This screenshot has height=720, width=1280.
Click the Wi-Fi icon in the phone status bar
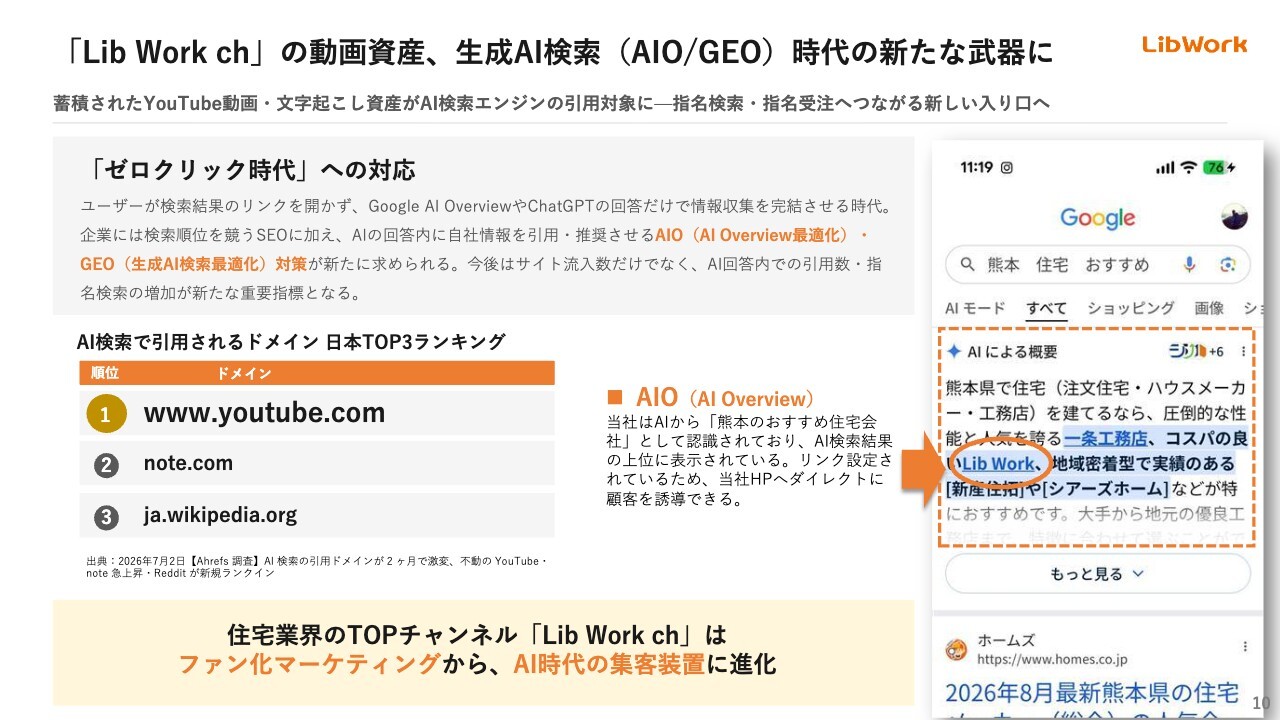(x=1188, y=167)
